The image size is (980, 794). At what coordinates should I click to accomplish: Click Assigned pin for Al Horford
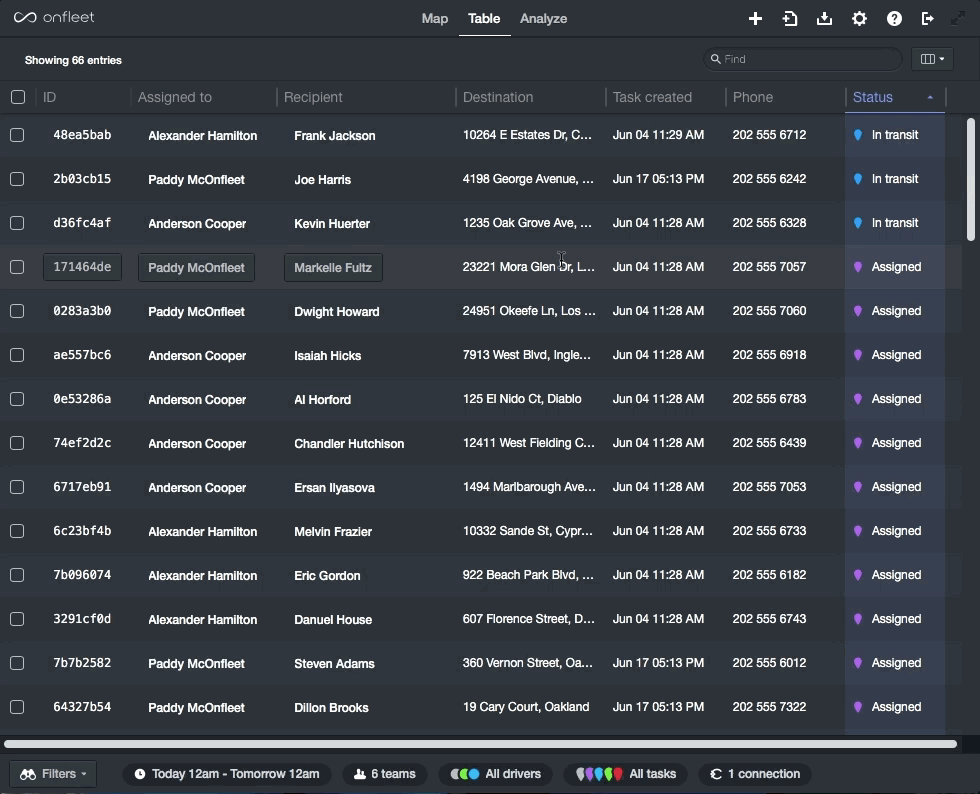pyautogui.click(x=858, y=399)
